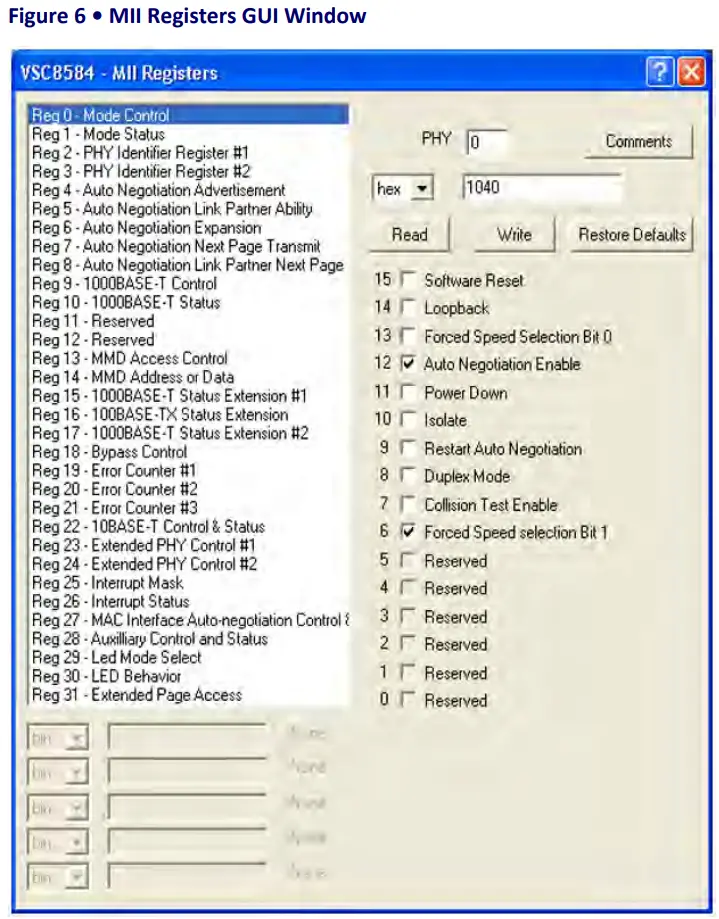719x919 pixels.
Task: Select Reg 10 - 1000BASE-T Status
Action: (189, 302)
